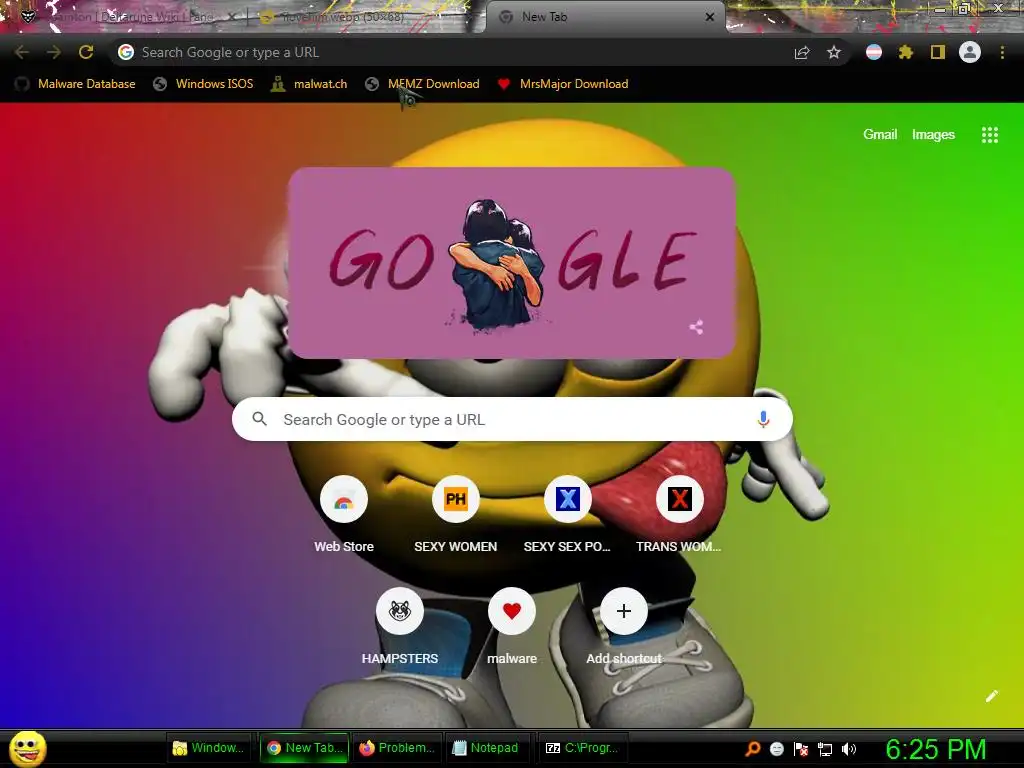Switch to the Firefox Problem... taskbar item
Image resolution: width=1024 pixels, height=768 pixels.
(x=396, y=748)
